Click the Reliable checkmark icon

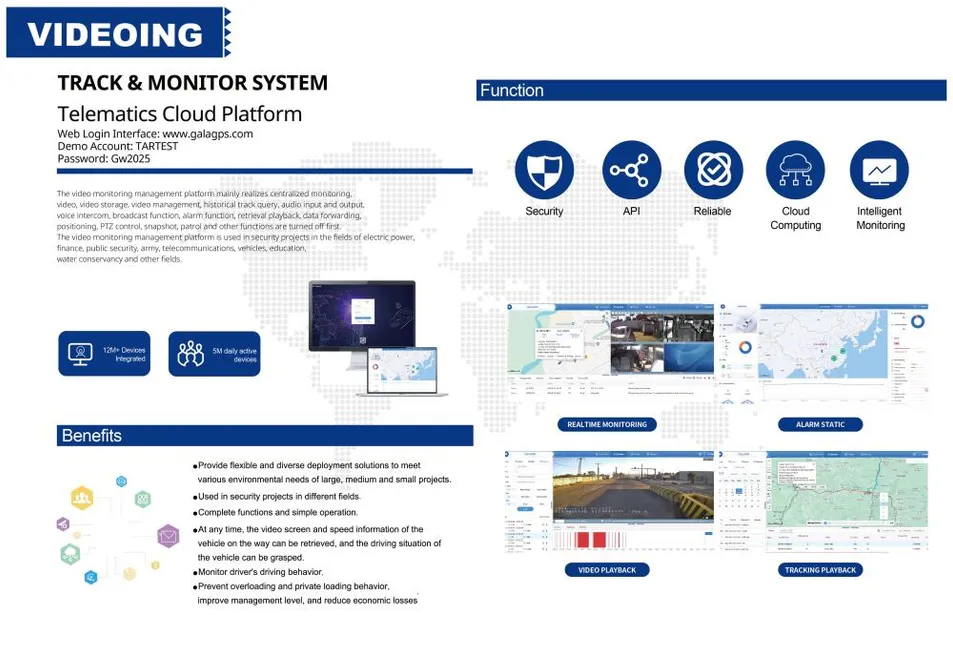pos(713,170)
